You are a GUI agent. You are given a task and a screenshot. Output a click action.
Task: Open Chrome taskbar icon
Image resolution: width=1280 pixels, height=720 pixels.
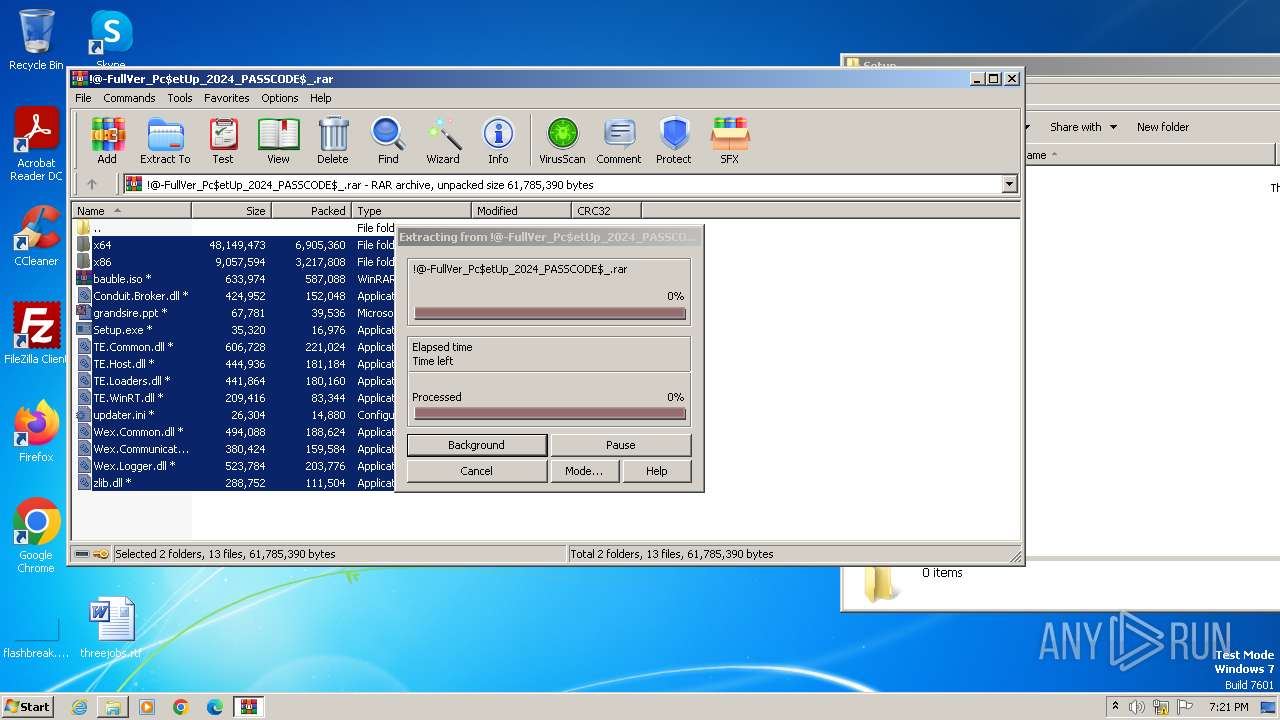click(181, 707)
